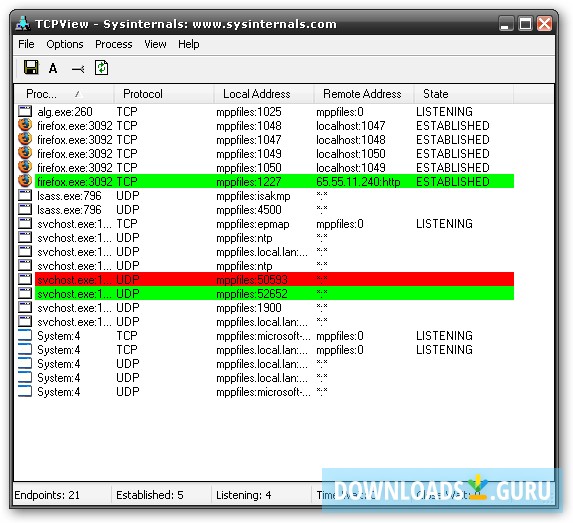The image size is (573, 523).
Task: Open the File menu
Action: (26, 44)
